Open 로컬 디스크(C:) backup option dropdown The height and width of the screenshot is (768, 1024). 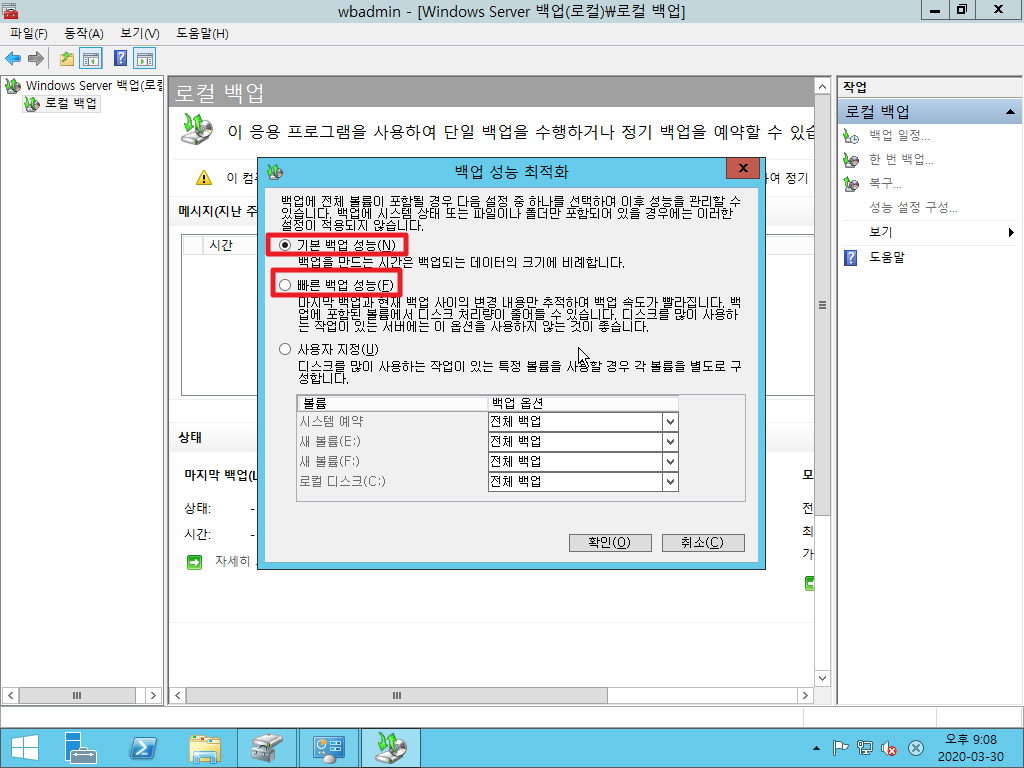click(x=670, y=482)
